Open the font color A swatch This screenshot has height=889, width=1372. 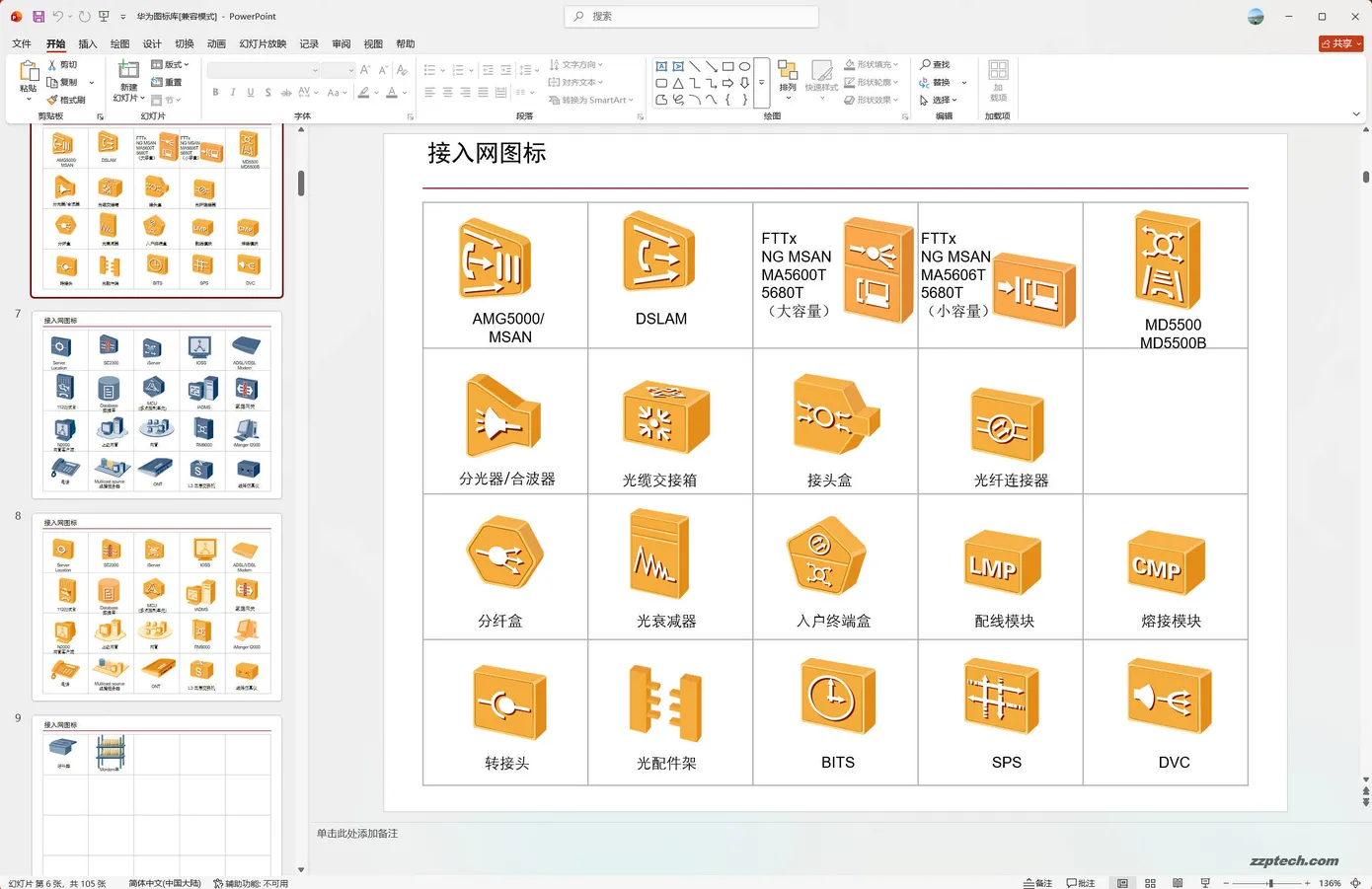392,93
